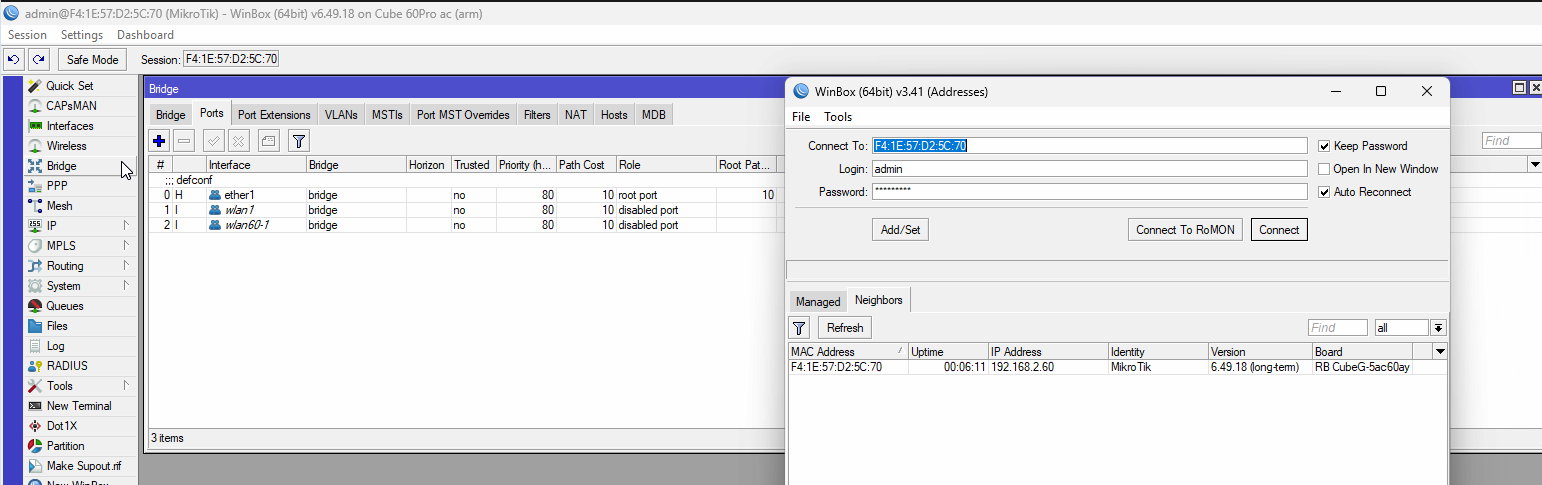The image size is (1542, 485).
Task: Click the remove (minus) icon in Bridge toolbar
Action: pyautogui.click(x=184, y=140)
